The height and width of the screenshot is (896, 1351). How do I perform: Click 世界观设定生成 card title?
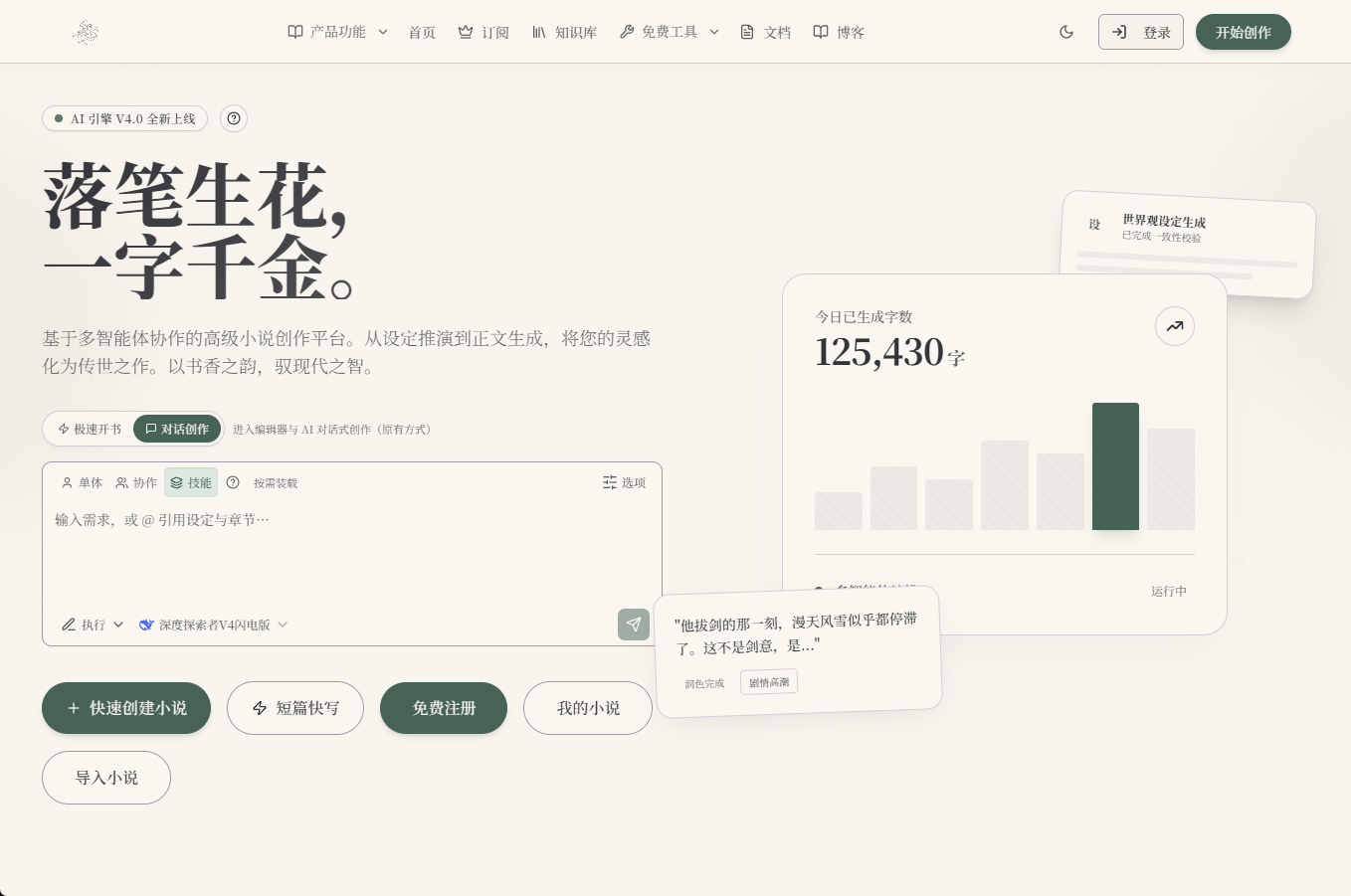1164,221
